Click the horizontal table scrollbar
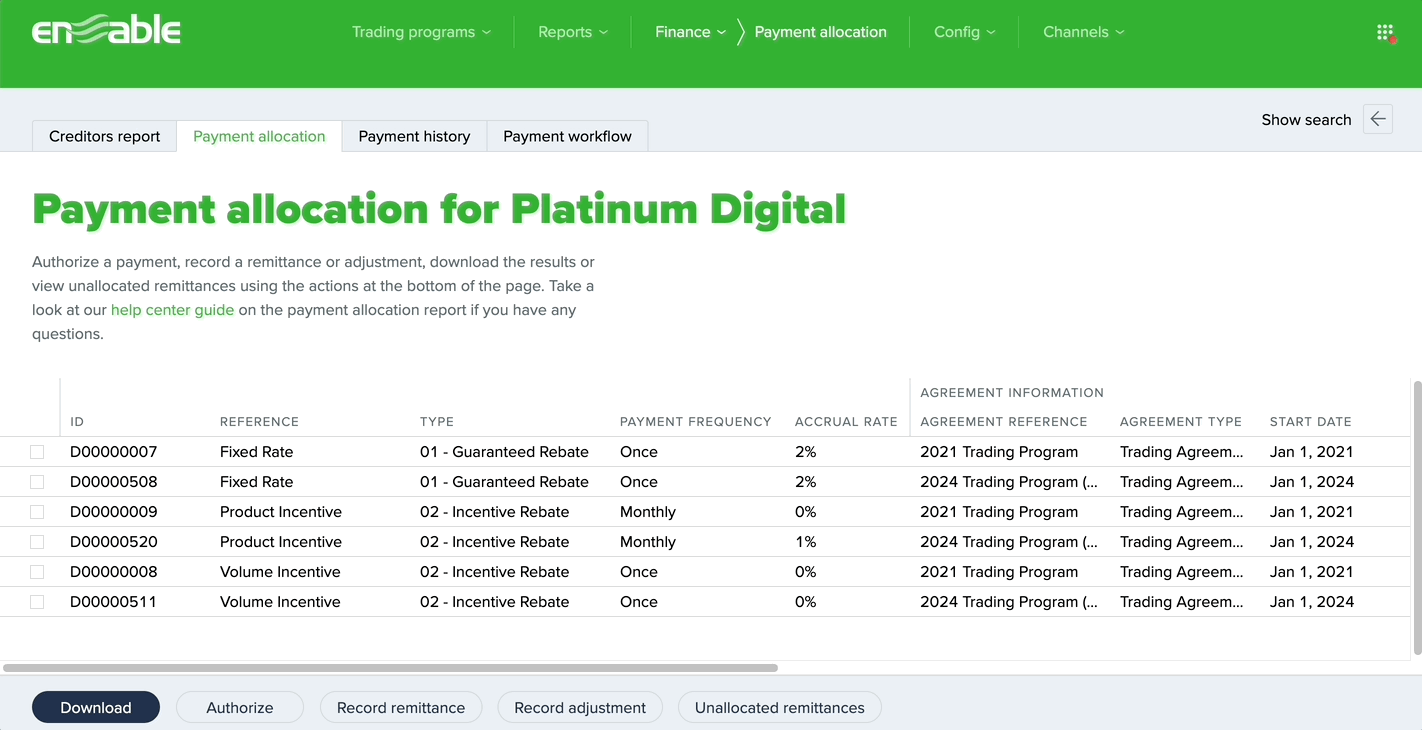 click(x=390, y=668)
